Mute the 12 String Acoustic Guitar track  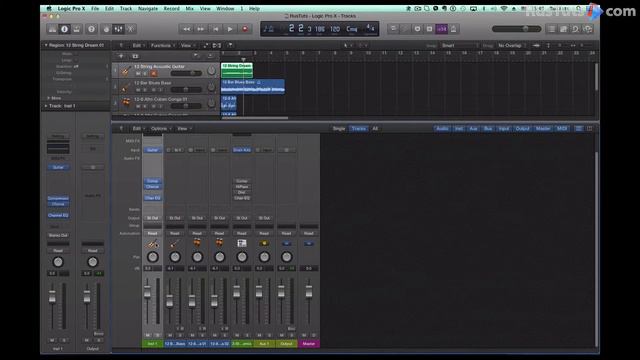click(x=138, y=73)
